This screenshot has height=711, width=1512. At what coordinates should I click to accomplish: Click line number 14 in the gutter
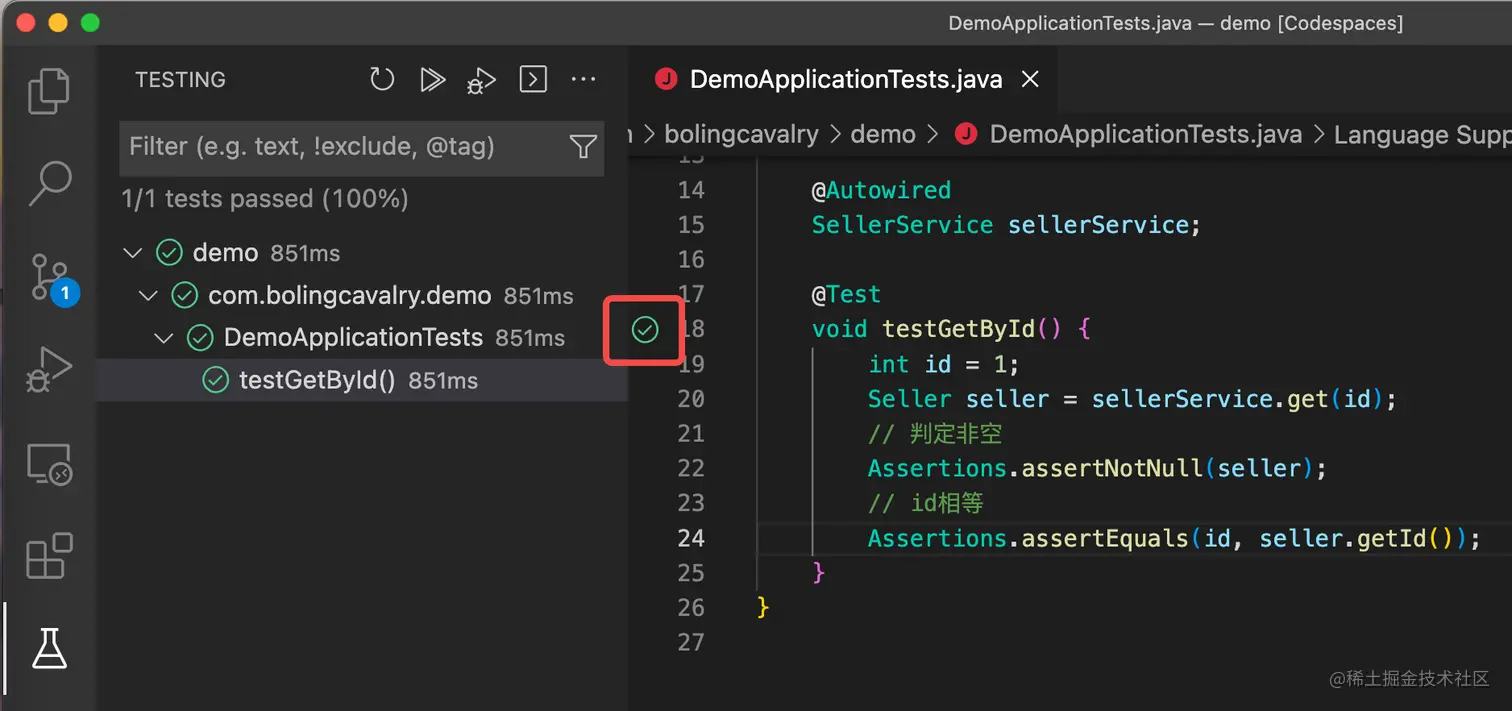[691, 190]
